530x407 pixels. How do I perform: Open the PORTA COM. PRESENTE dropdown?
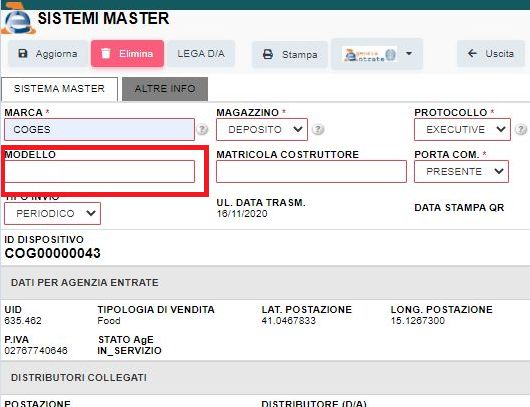click(461, 171)
